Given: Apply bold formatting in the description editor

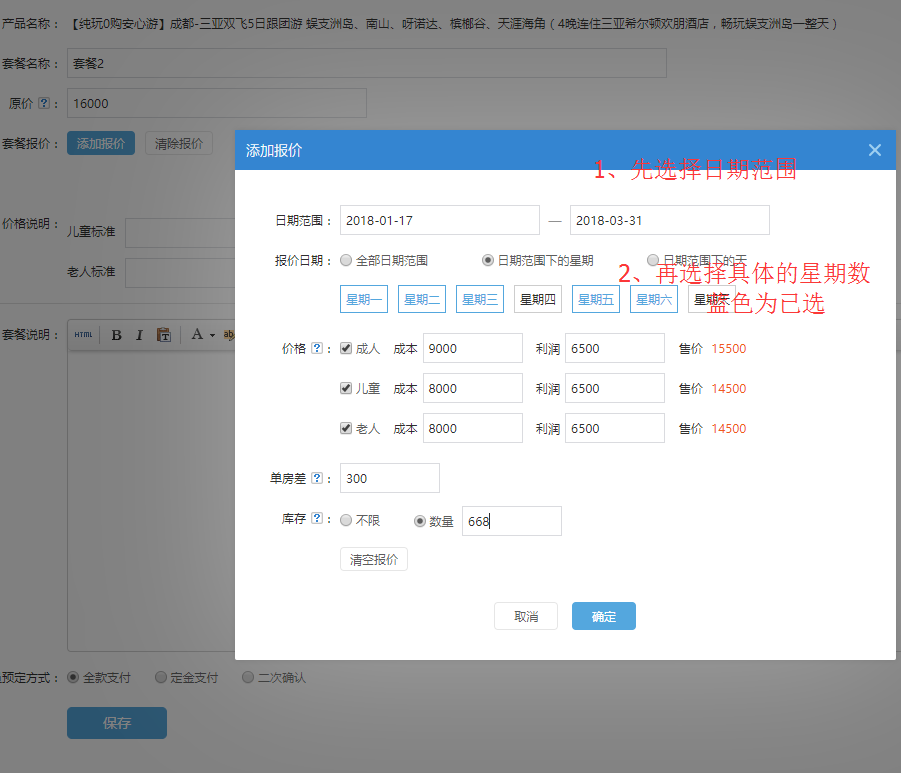Looking at the screenshot, I should point(118,334).
